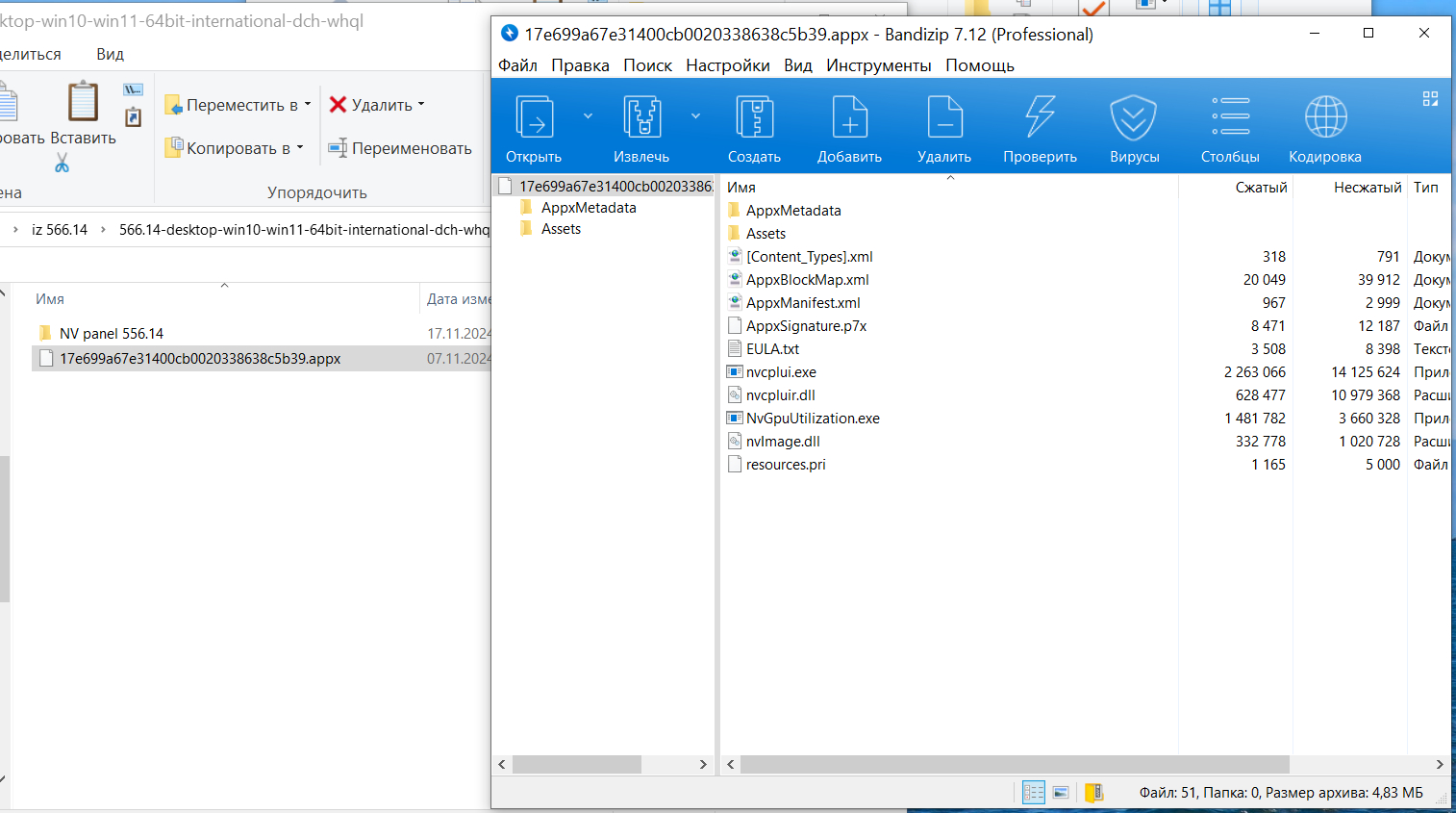
Task: Click the file list scroll right arrow
Action: pos(1440,764)
